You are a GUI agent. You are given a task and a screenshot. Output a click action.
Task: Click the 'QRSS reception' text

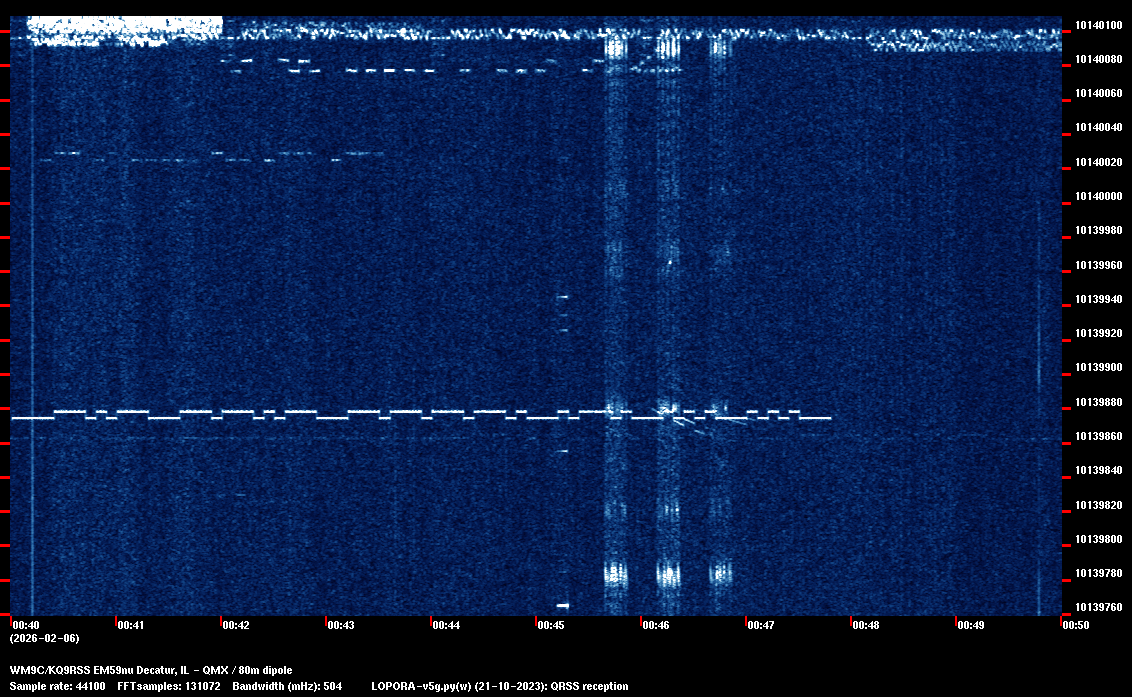point(591,686)
